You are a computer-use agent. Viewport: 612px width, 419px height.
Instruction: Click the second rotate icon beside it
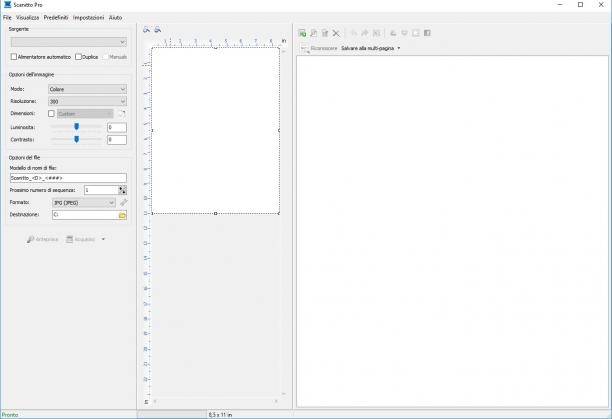point(404,33)
